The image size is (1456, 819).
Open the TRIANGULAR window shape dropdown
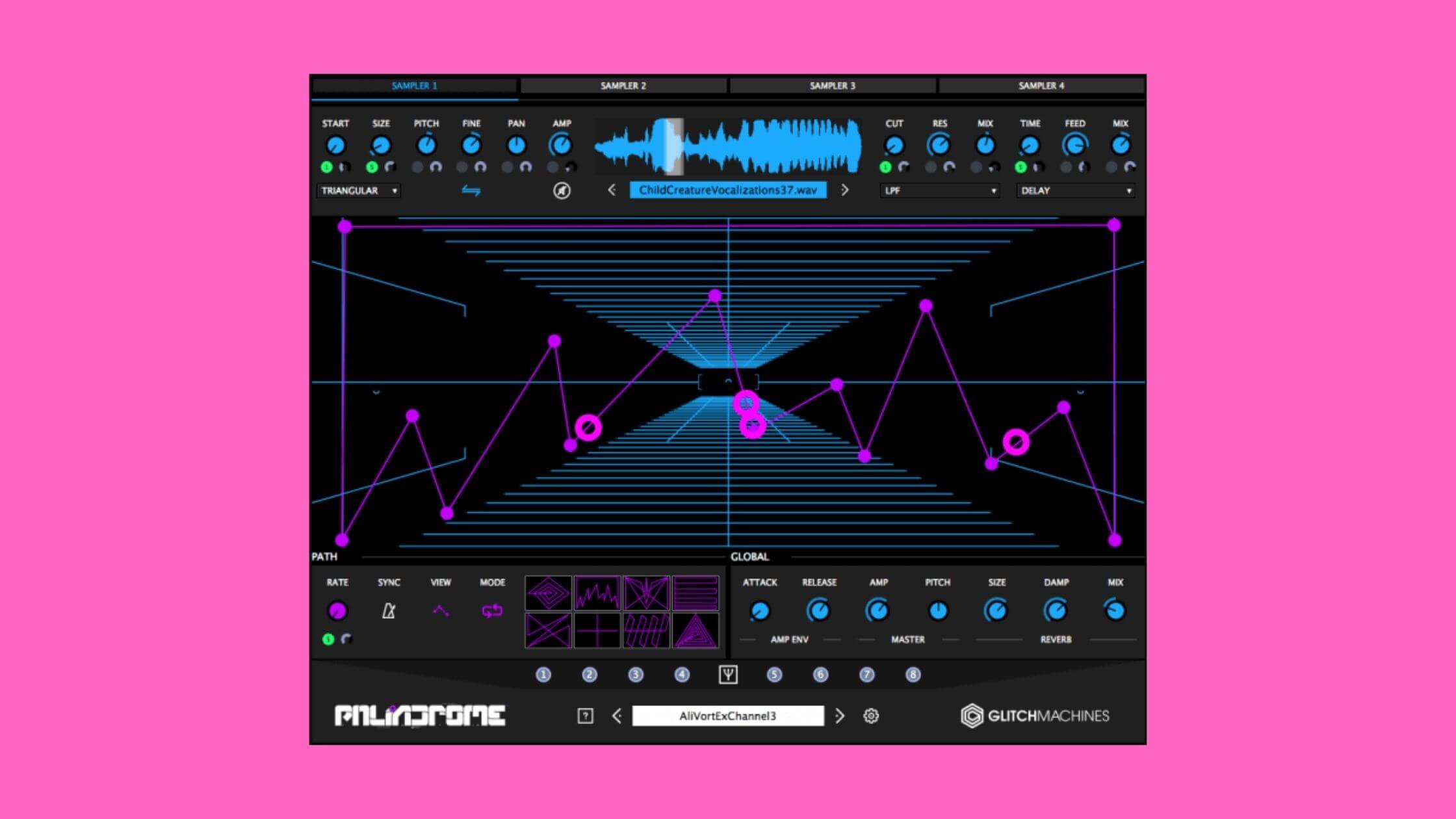[x=359, y=190]
